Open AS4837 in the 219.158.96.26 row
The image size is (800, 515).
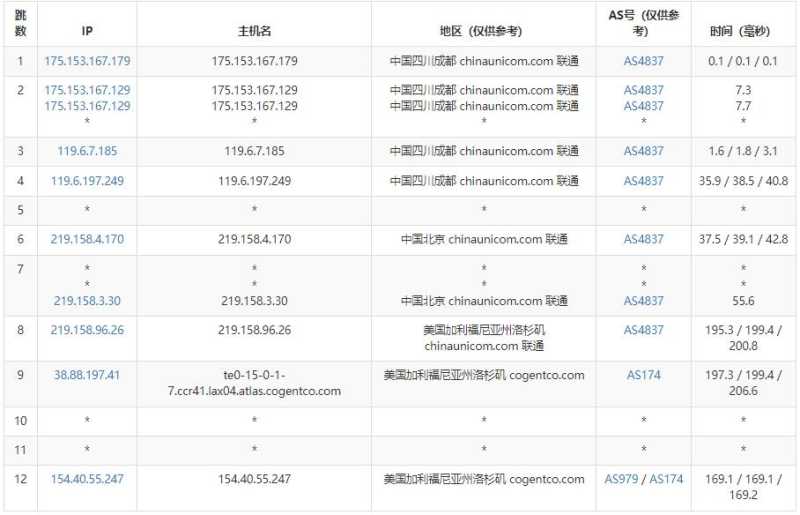(x=643, y=330)
